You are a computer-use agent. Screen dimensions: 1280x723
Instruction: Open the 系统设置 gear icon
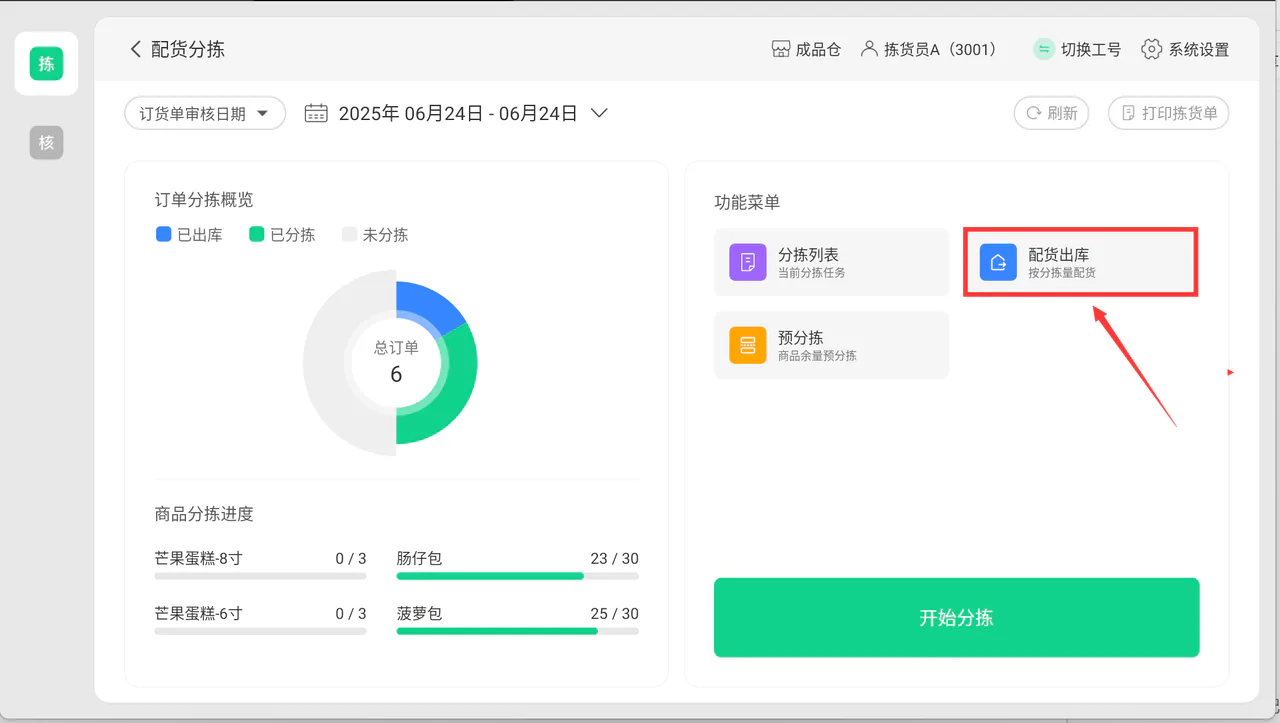point(1152,49)
